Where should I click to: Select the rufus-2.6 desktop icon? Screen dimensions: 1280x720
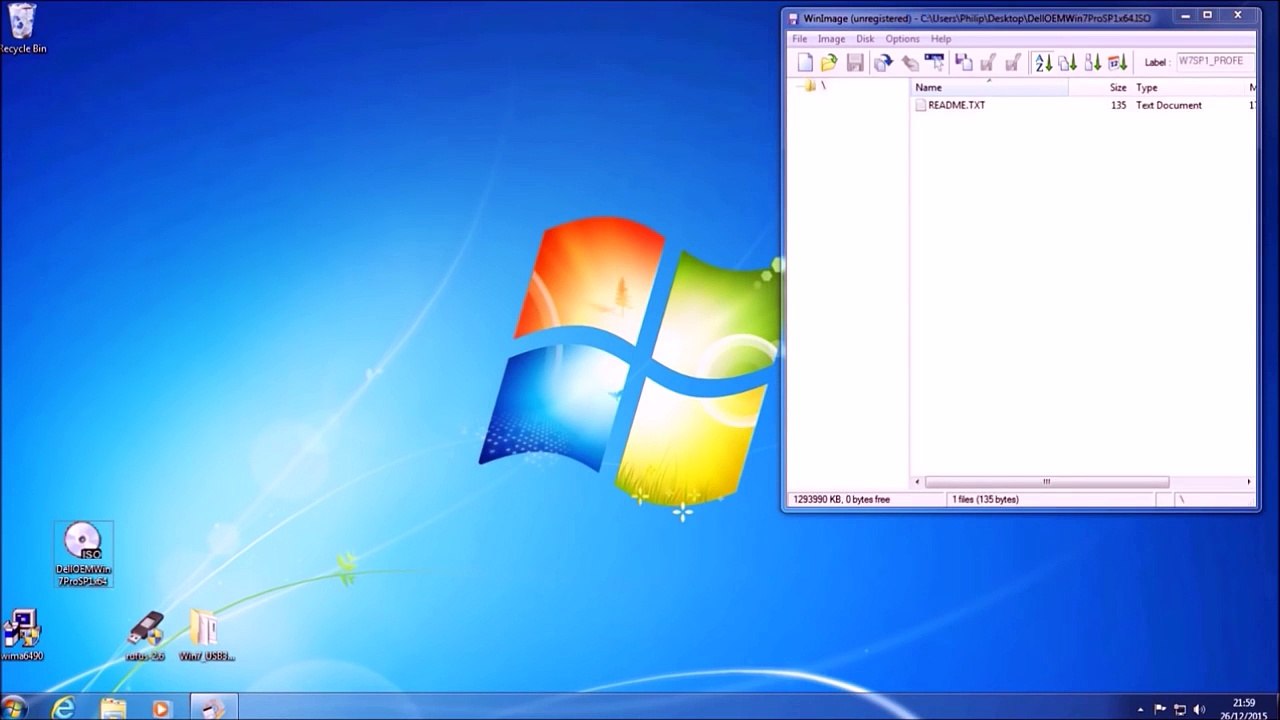tap(145, 636)
